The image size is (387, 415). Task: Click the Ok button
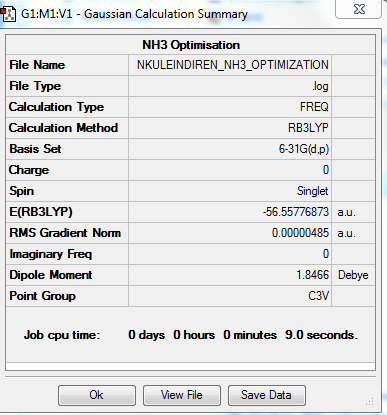pos(97,395)
